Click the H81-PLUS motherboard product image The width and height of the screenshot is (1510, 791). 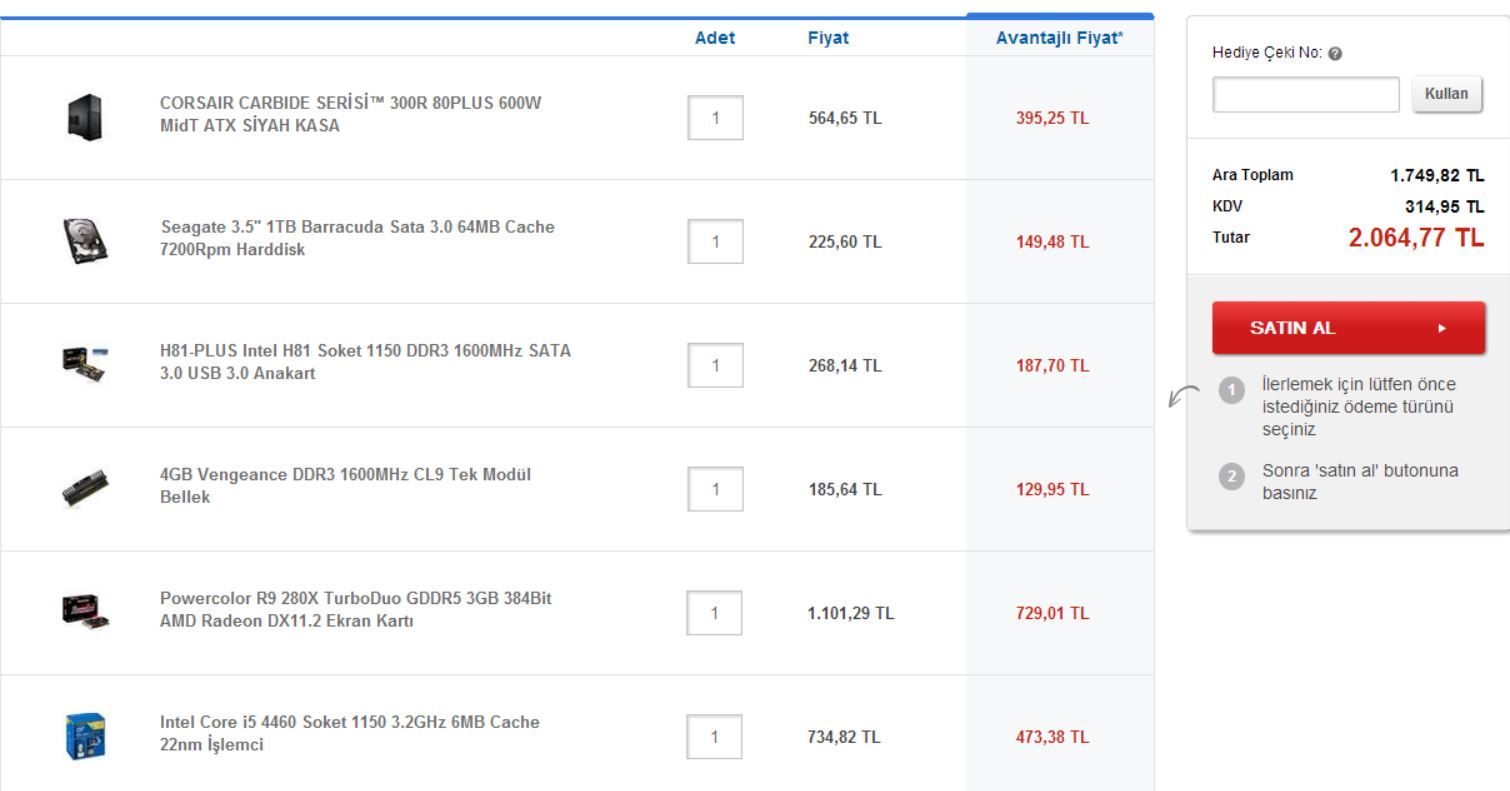click(85, 365)
